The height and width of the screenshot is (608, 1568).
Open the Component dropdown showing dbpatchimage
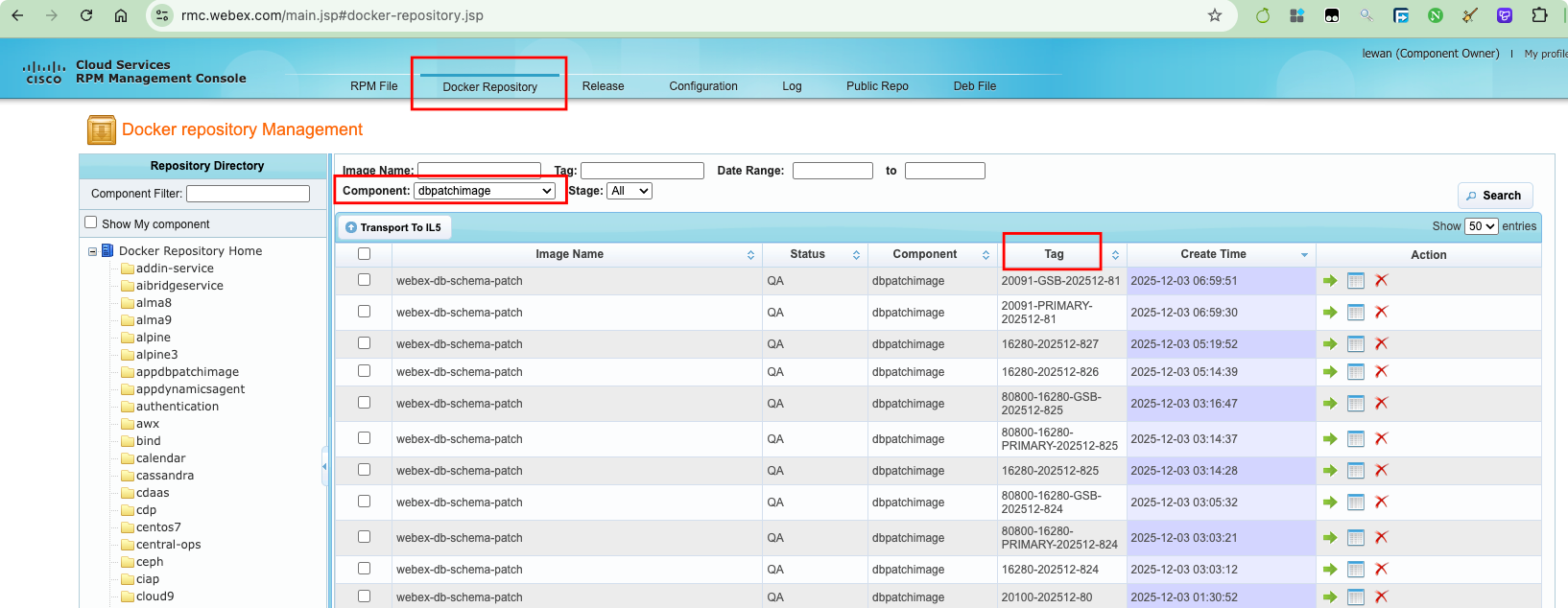pos(485,191)
